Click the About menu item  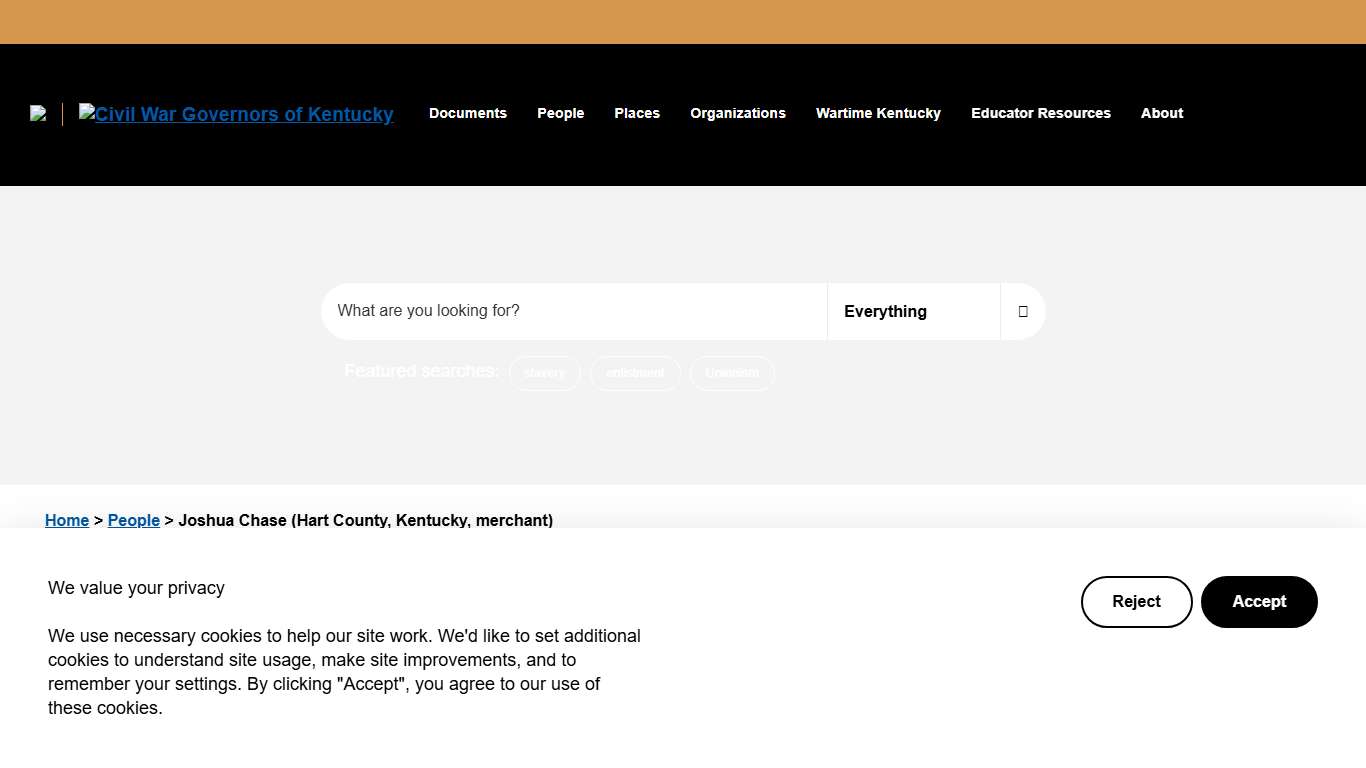click(x=1161, y=113)
